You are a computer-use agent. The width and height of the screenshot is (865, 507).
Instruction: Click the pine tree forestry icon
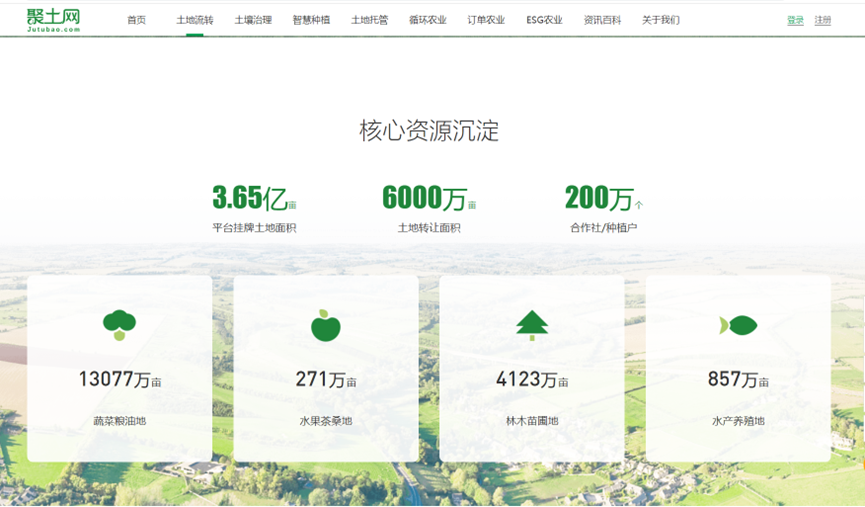tap(532, 325)
